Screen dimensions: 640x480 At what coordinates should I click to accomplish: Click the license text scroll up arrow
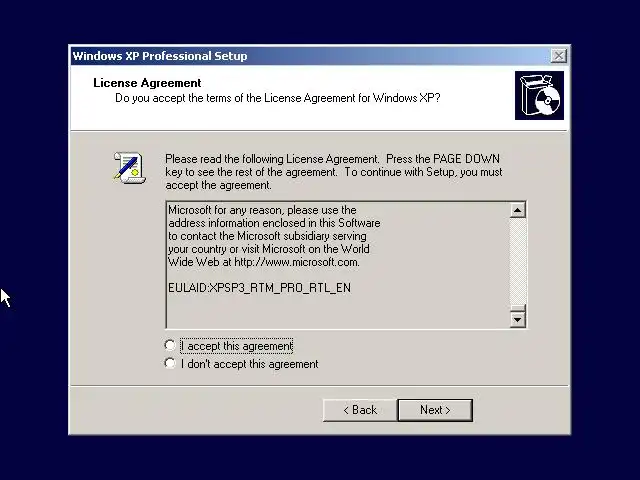coord(518,210)
